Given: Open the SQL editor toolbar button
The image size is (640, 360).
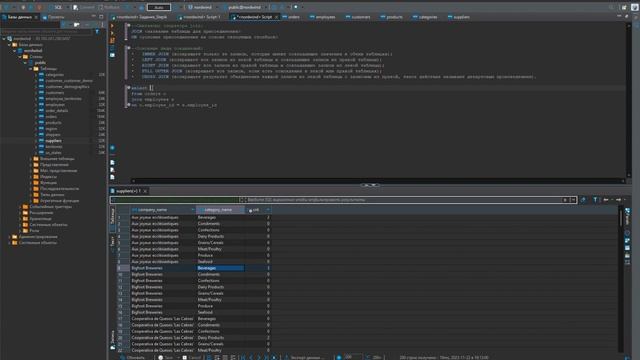Looking at the screenshot, I should click(56, 7).
